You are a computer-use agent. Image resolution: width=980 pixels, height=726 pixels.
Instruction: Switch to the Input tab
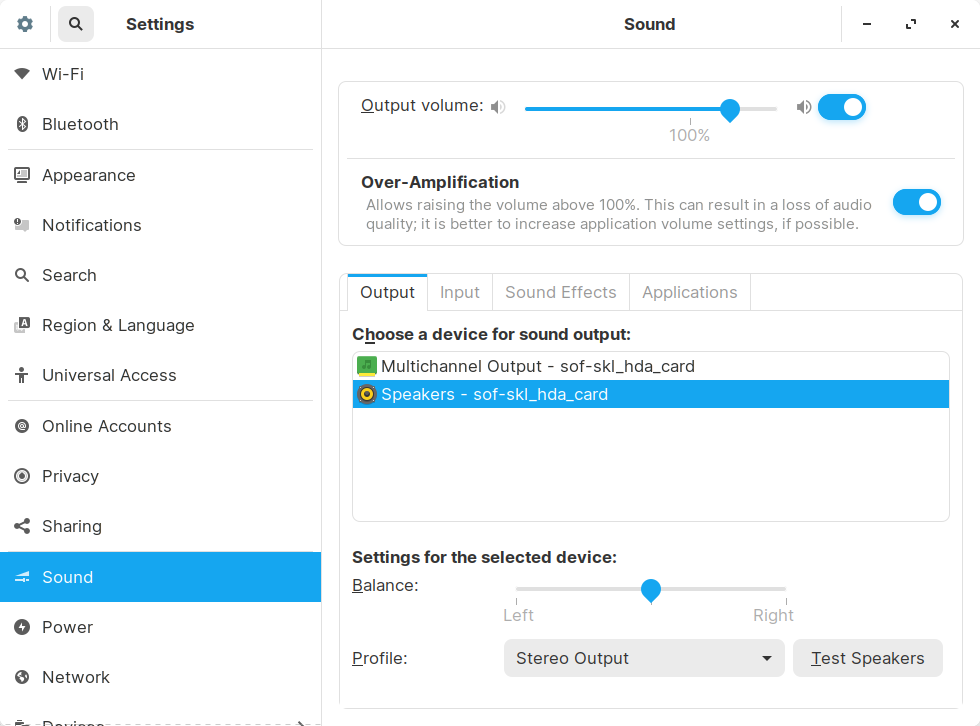(460, 292)
